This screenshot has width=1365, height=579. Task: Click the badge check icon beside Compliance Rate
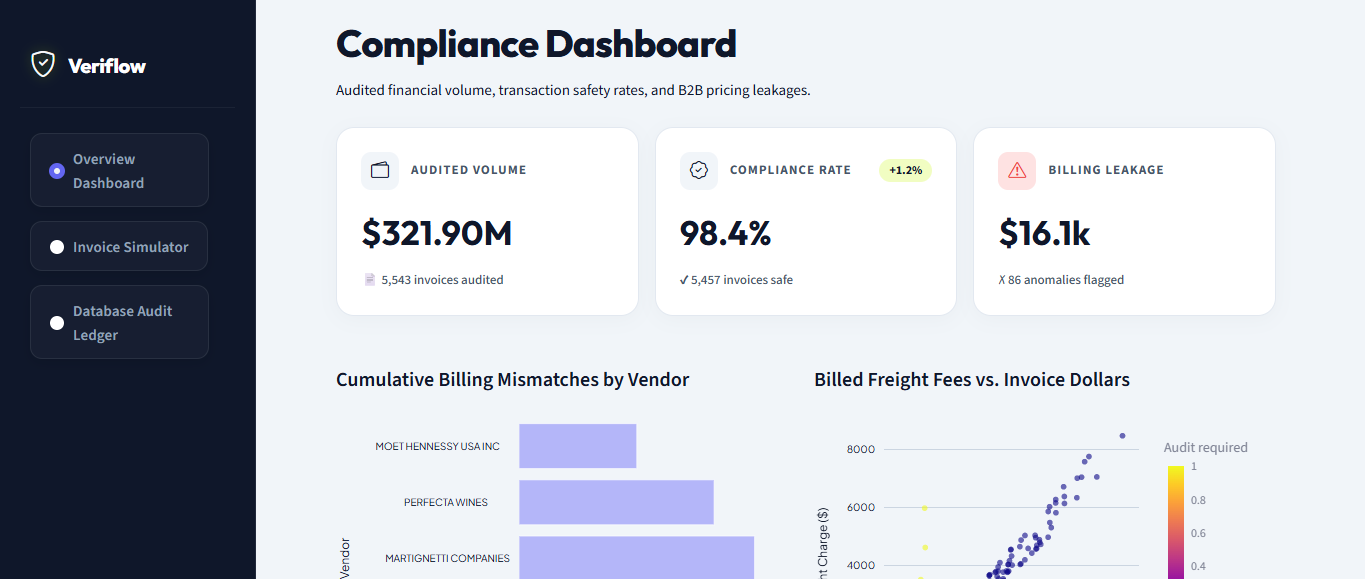click(x=699, y=170)
